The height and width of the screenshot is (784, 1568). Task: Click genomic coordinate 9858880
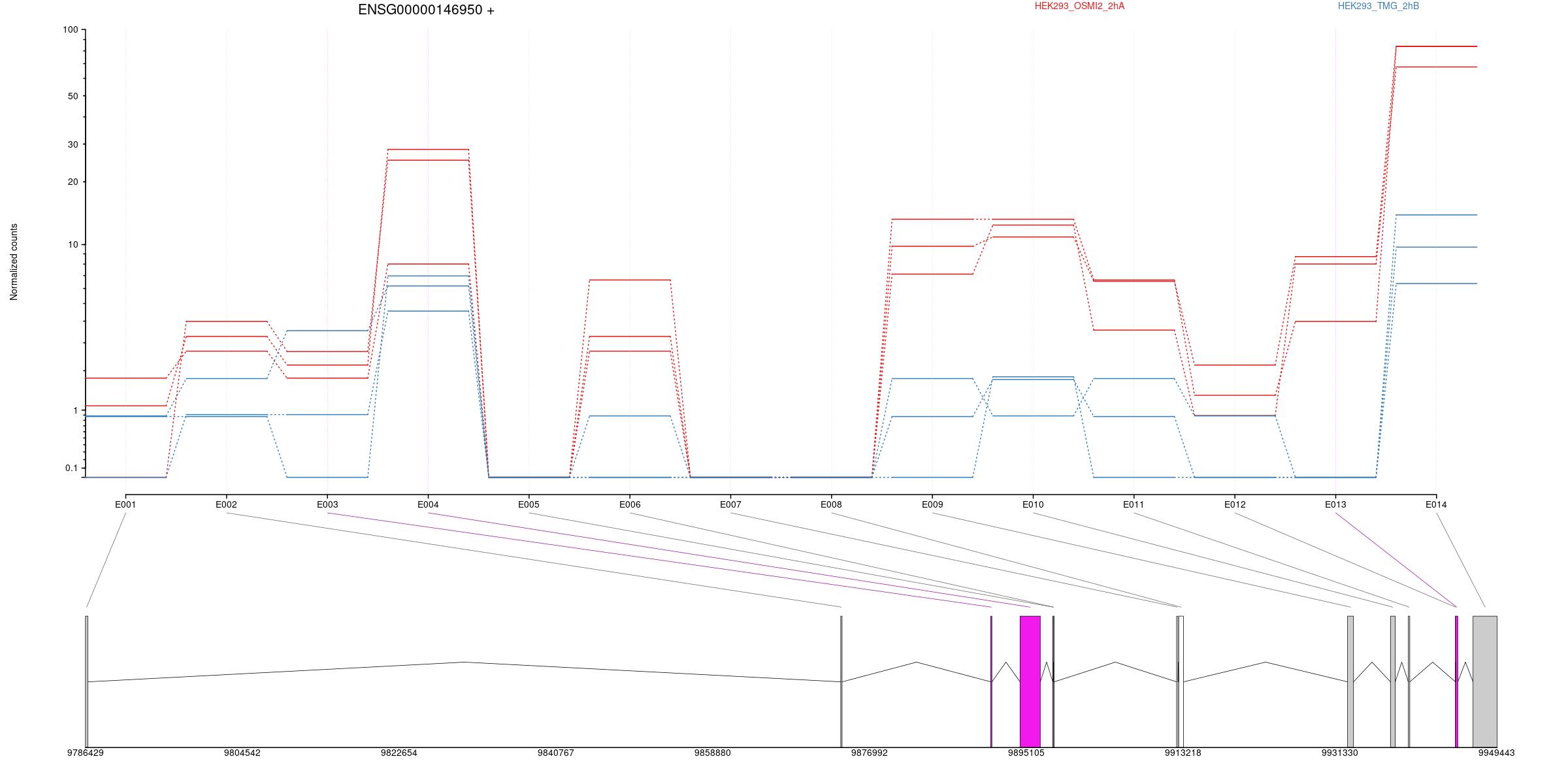pyautogui.click(x=713, y=753)
